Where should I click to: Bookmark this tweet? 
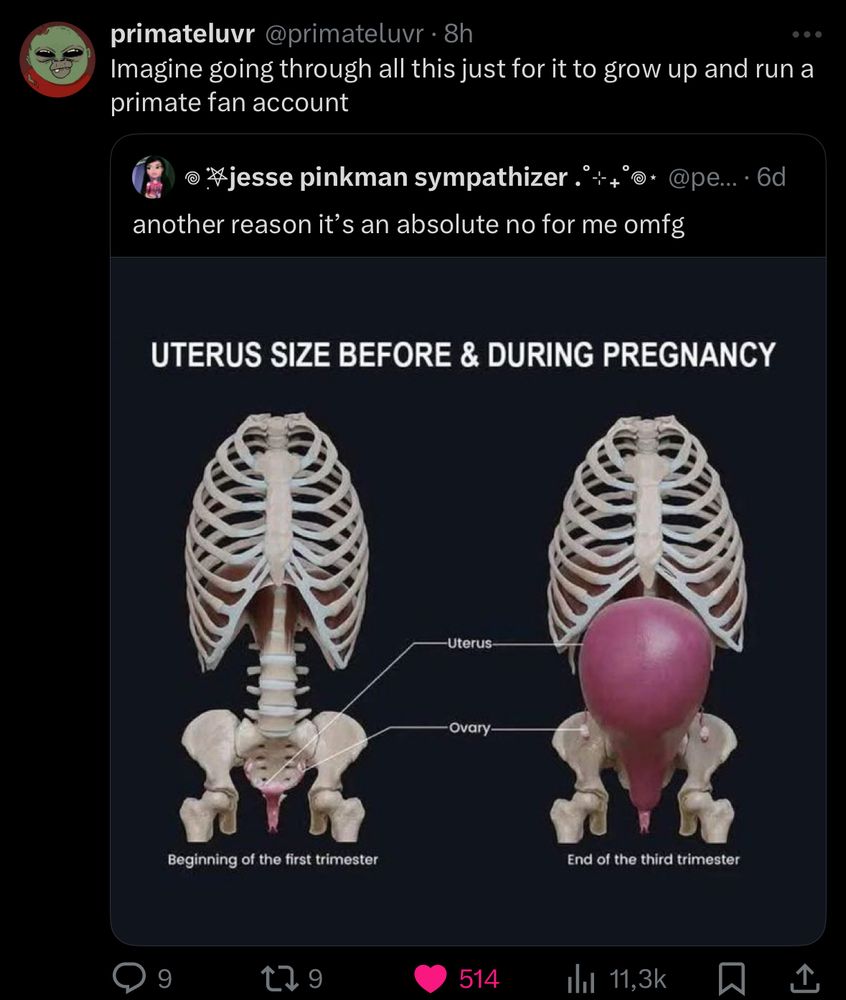pyautogui.click(x=732, y=978)
